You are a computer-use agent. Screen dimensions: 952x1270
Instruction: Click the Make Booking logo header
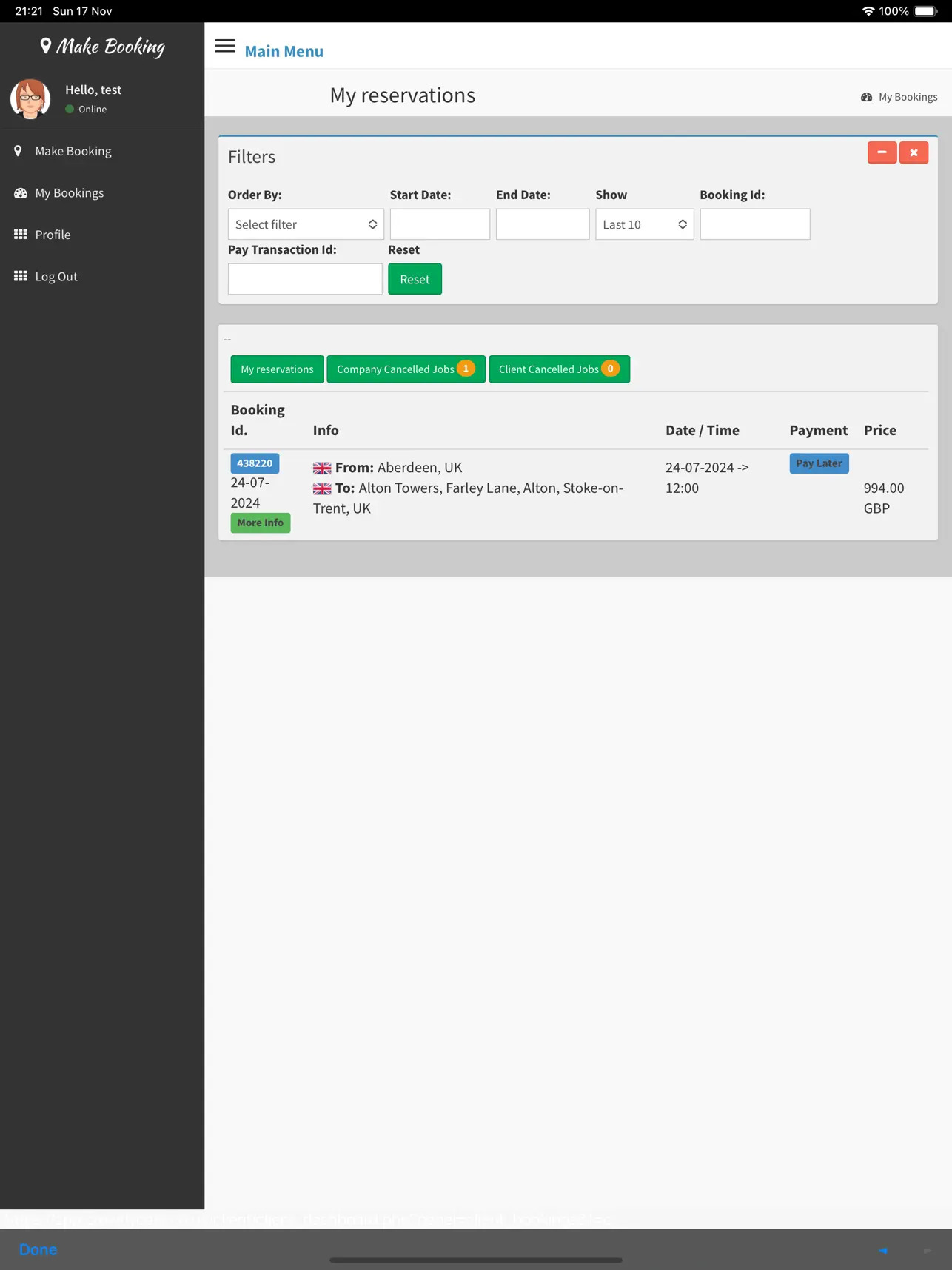(102, 47)
